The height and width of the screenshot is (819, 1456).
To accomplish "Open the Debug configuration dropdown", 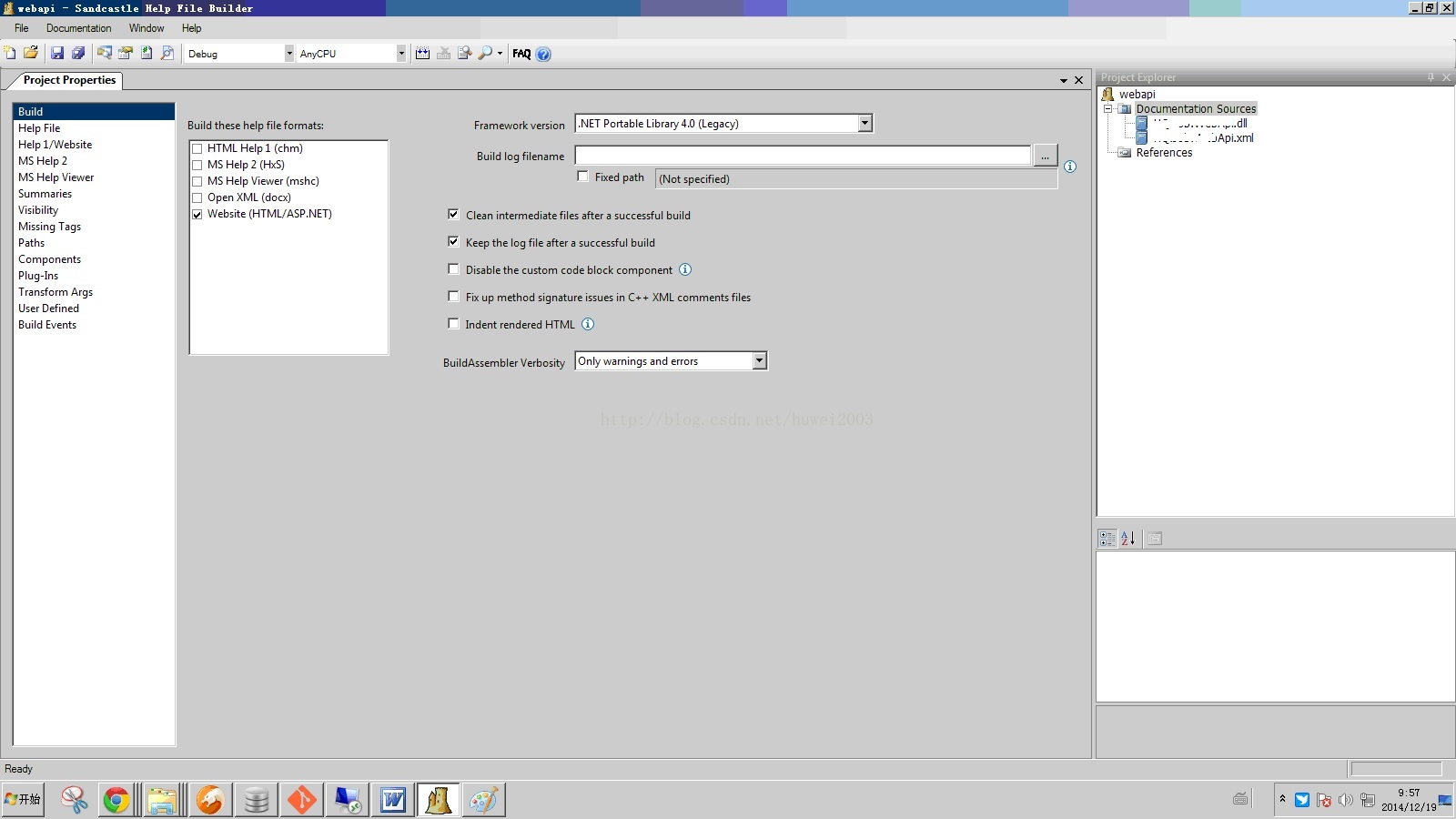I will point(289,54).
